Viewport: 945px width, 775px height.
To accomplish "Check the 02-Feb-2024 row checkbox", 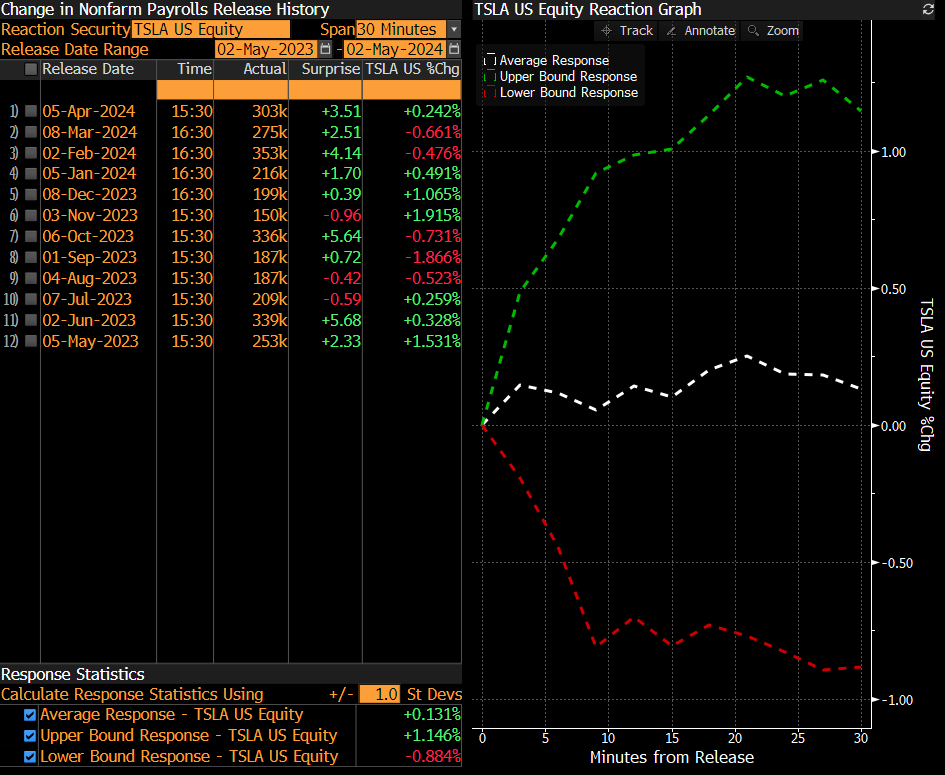I will point(30,153).
